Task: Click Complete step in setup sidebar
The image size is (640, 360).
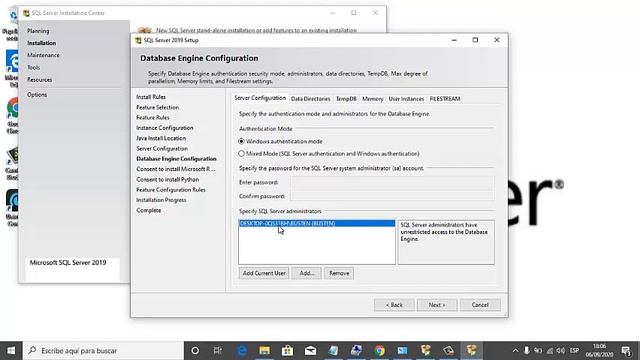Action: click(149, 210)
